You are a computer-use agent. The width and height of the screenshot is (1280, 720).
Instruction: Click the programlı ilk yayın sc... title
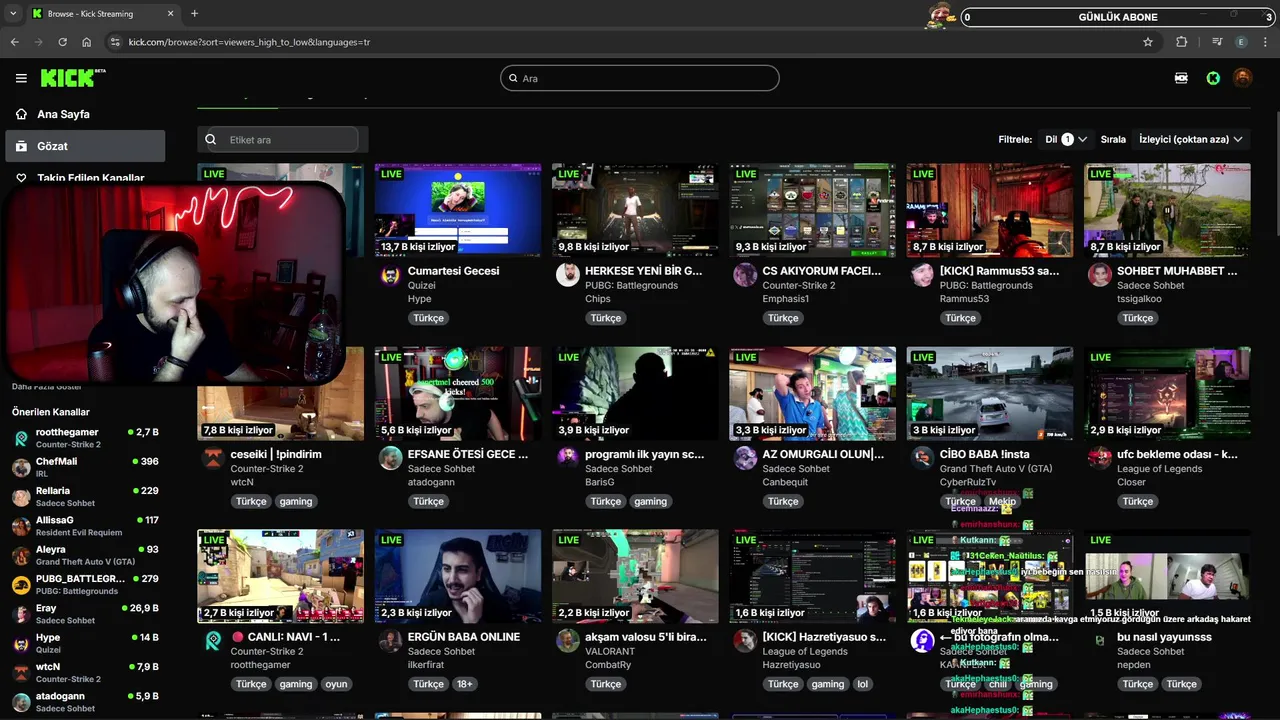click(645, 454)
